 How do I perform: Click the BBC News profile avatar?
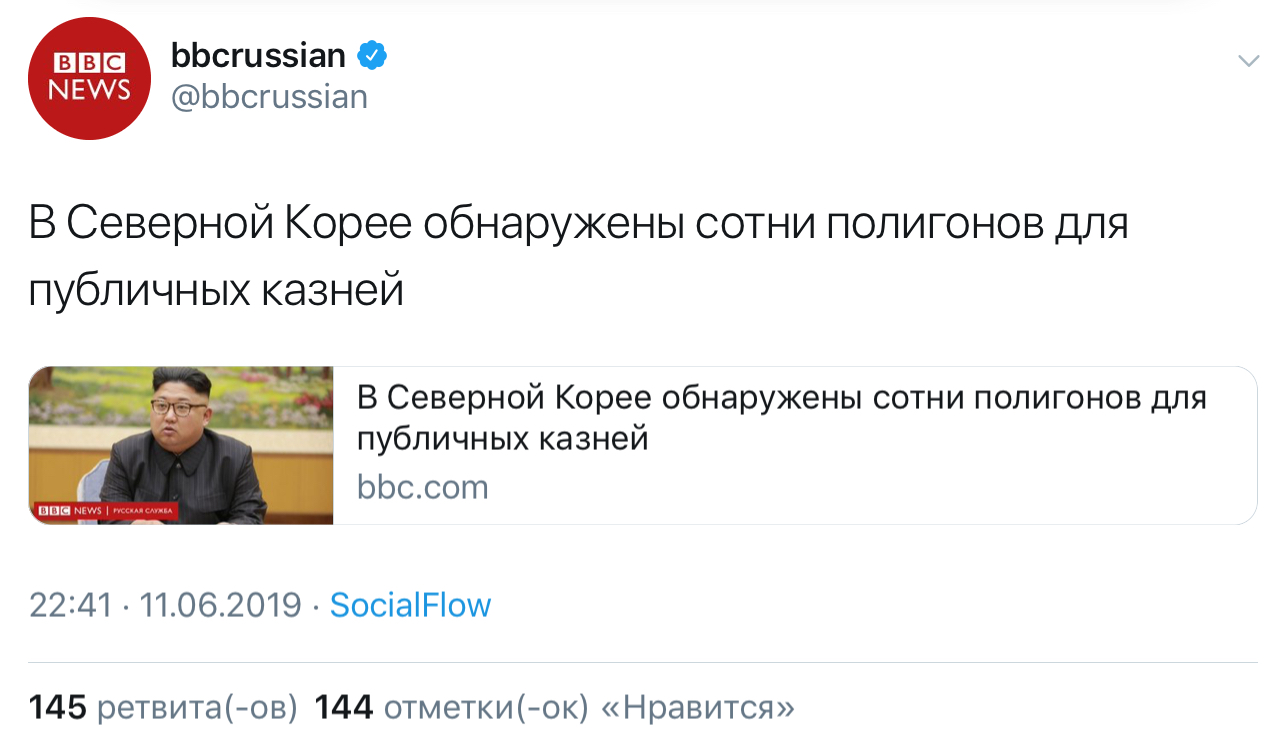tap(89, 78)
